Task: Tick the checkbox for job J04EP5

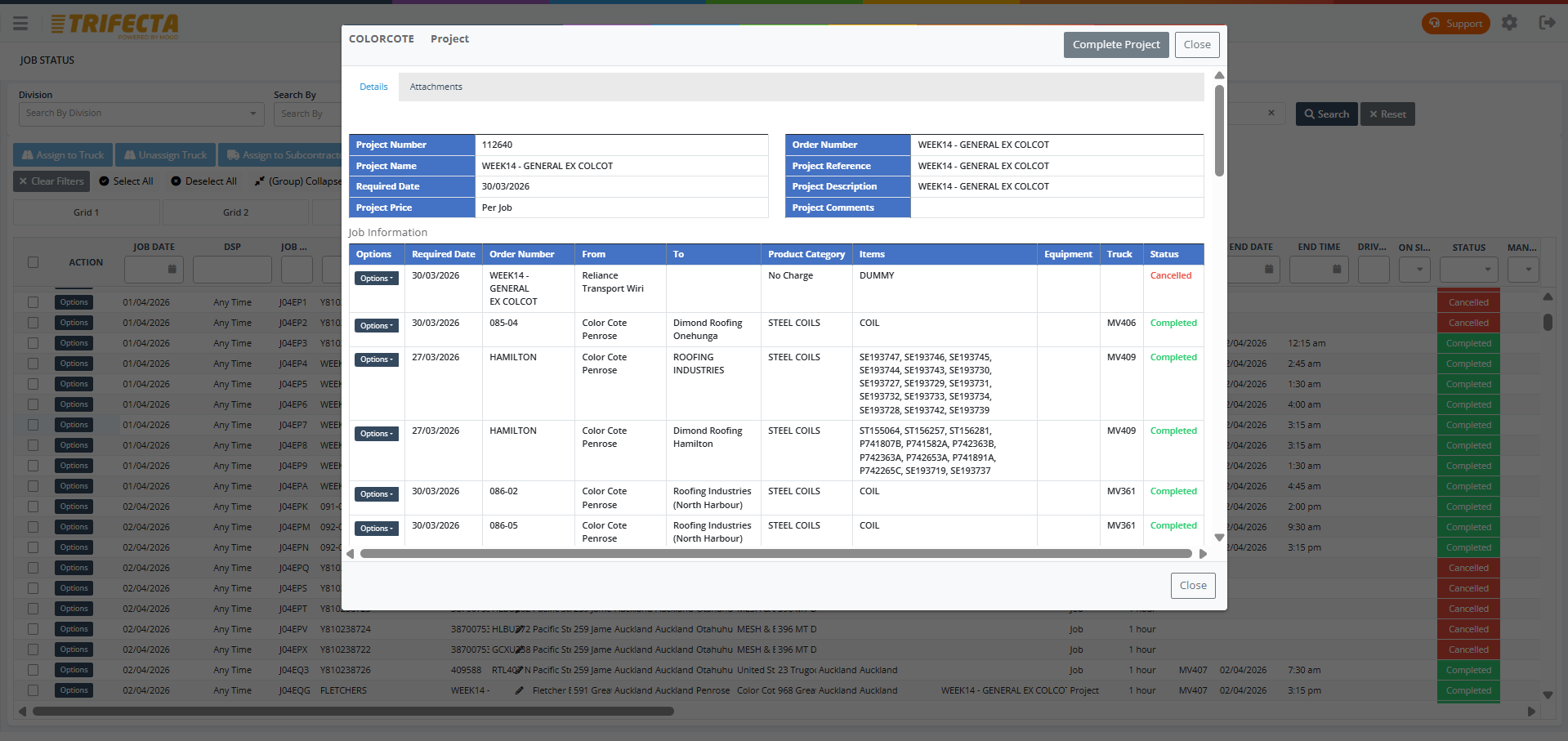Action: tap(33, 384)
